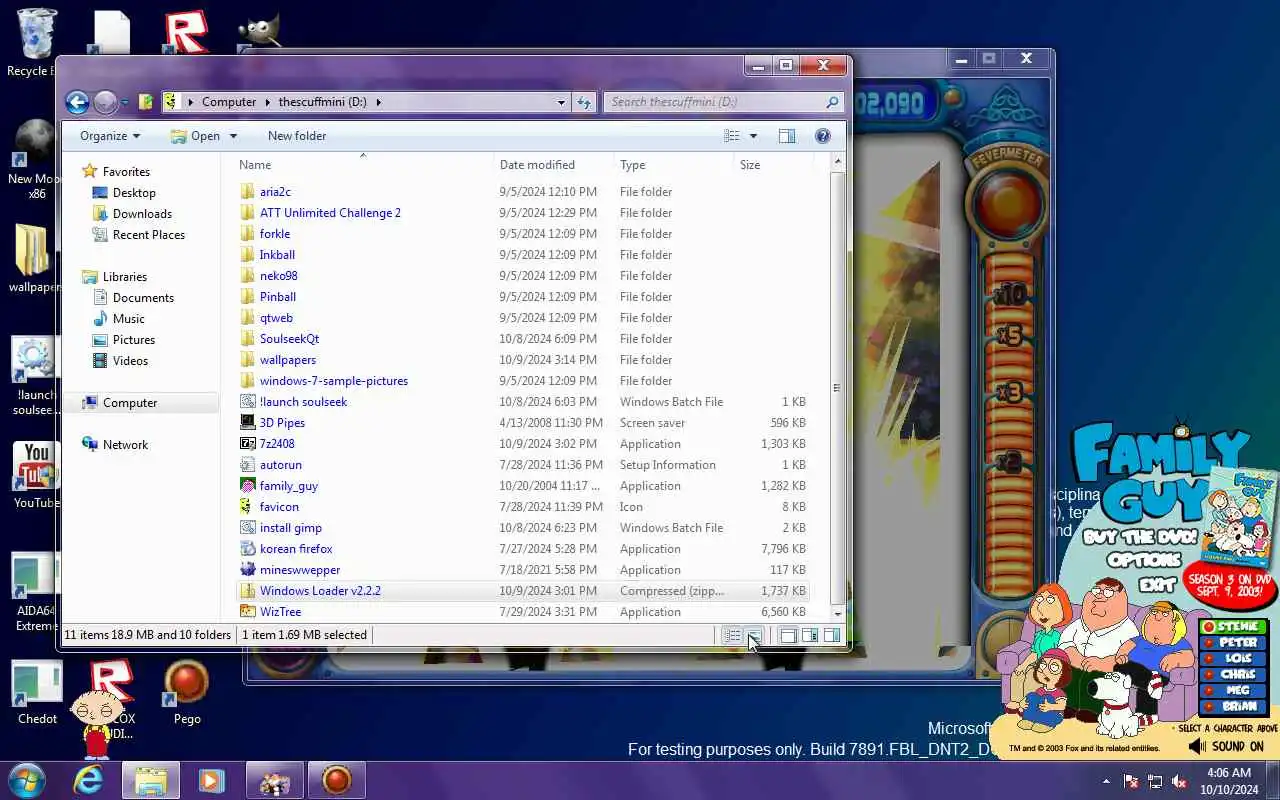Click the New folder toolbar button
Screen dimensions: 1280x800
297,136
